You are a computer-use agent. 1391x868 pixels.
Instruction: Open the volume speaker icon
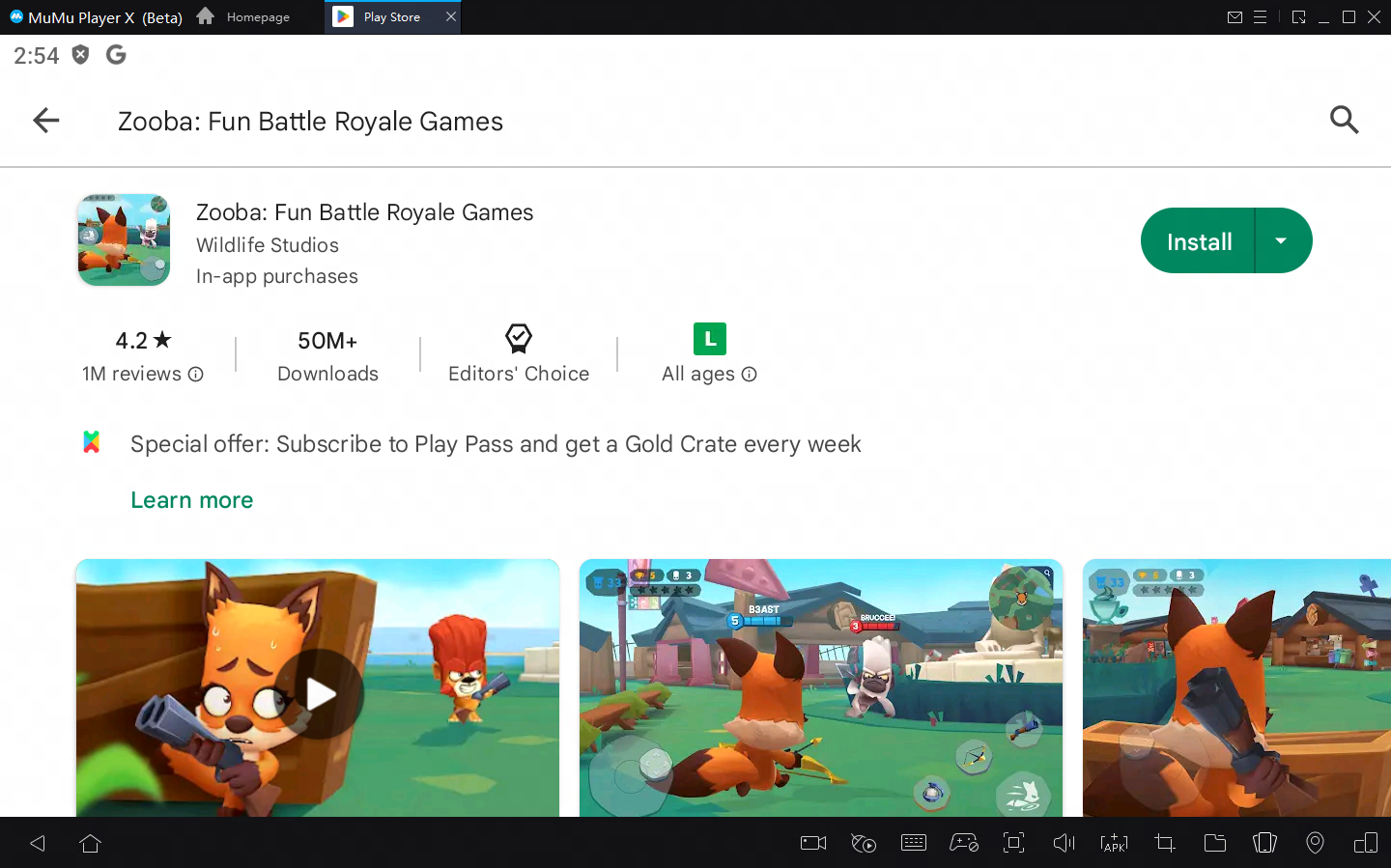click(x=1064, y=843)
